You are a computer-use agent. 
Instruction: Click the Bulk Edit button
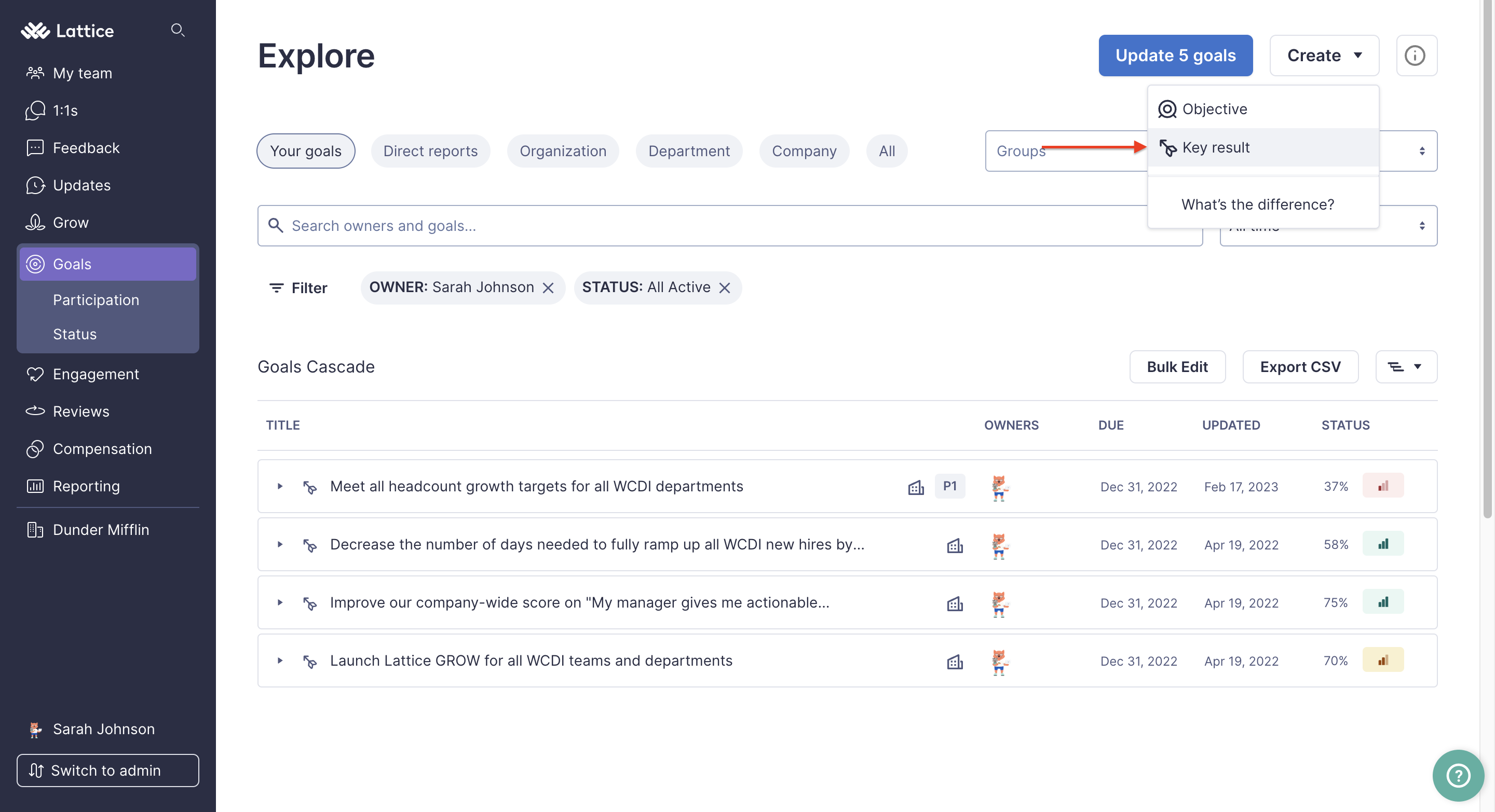1177,366
